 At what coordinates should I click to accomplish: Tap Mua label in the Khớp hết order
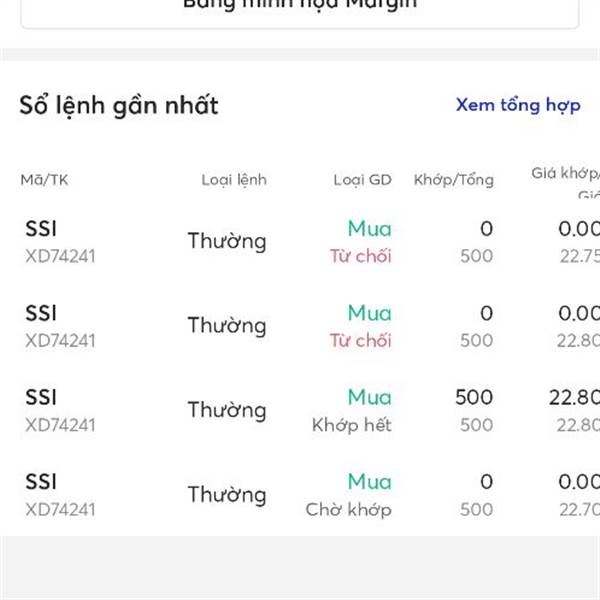pyautogui.click(x=370, y=397)
